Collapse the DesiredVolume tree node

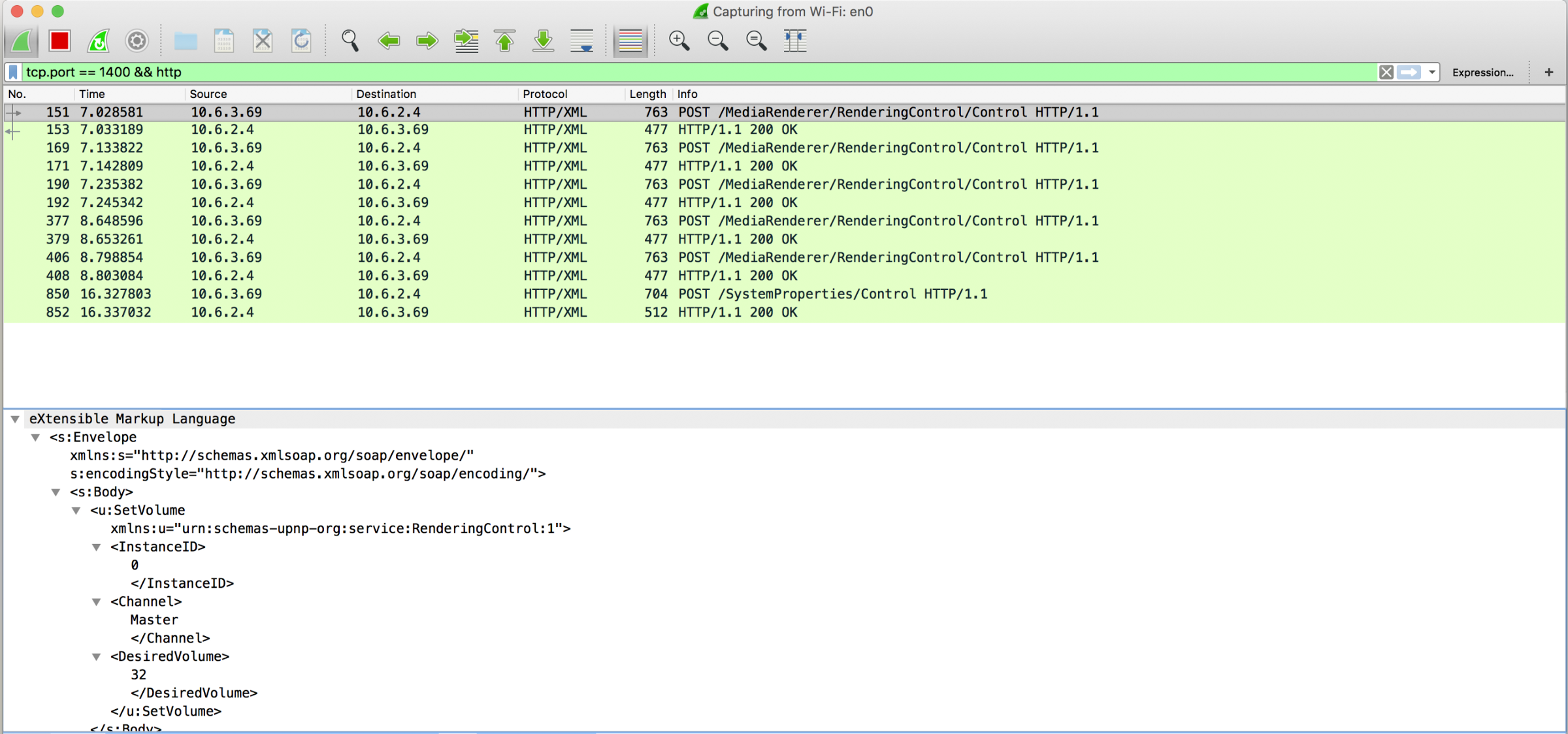(97, 657)
